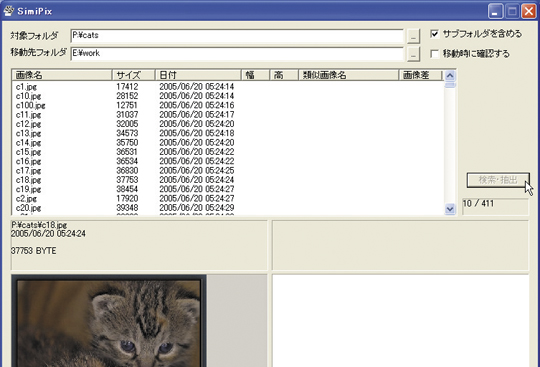Click the scroll up arrow of file list

(450, 75)
